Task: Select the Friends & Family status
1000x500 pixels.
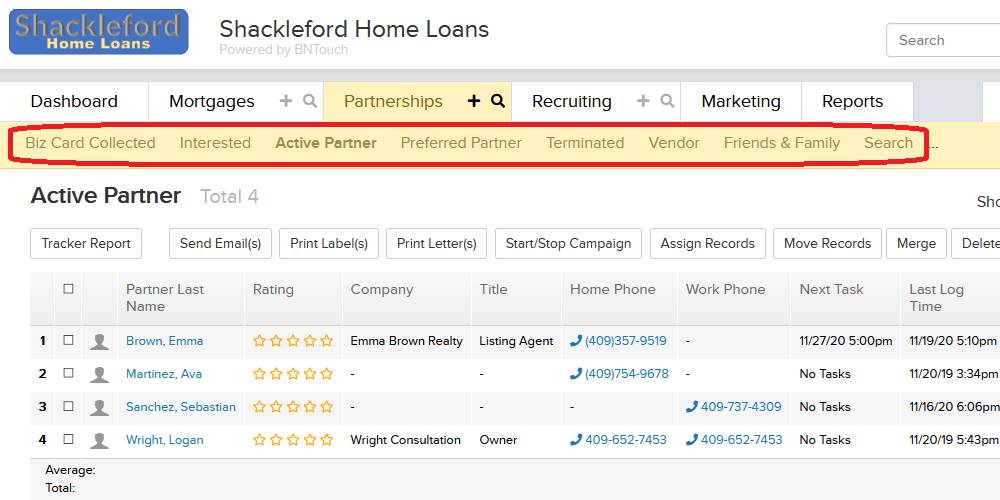Action: [782, 143]
